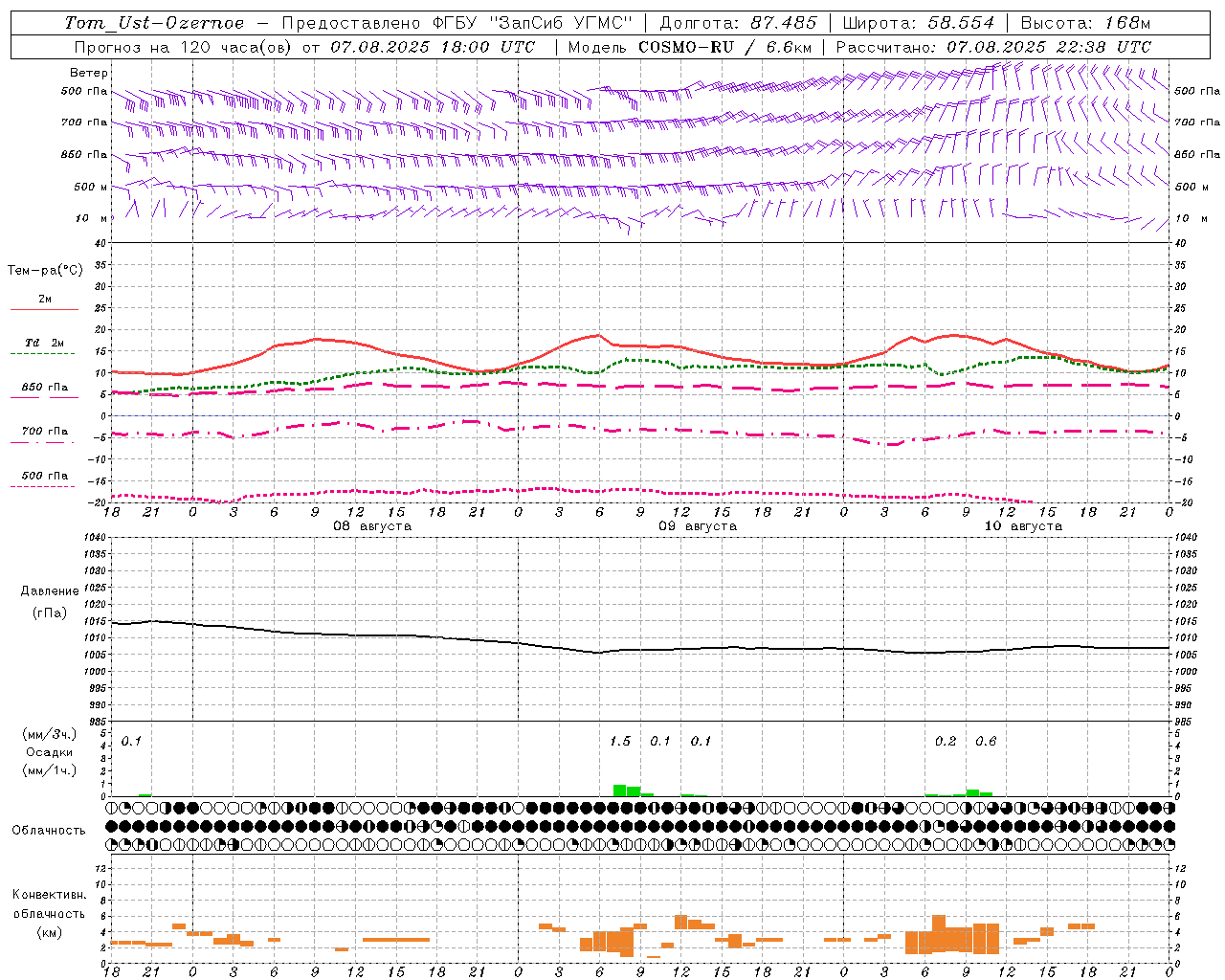Screen dimensions: 1225x980
Task: Click the model name COSMO-RU / 6.6км
Action: (x=725, y=47)
